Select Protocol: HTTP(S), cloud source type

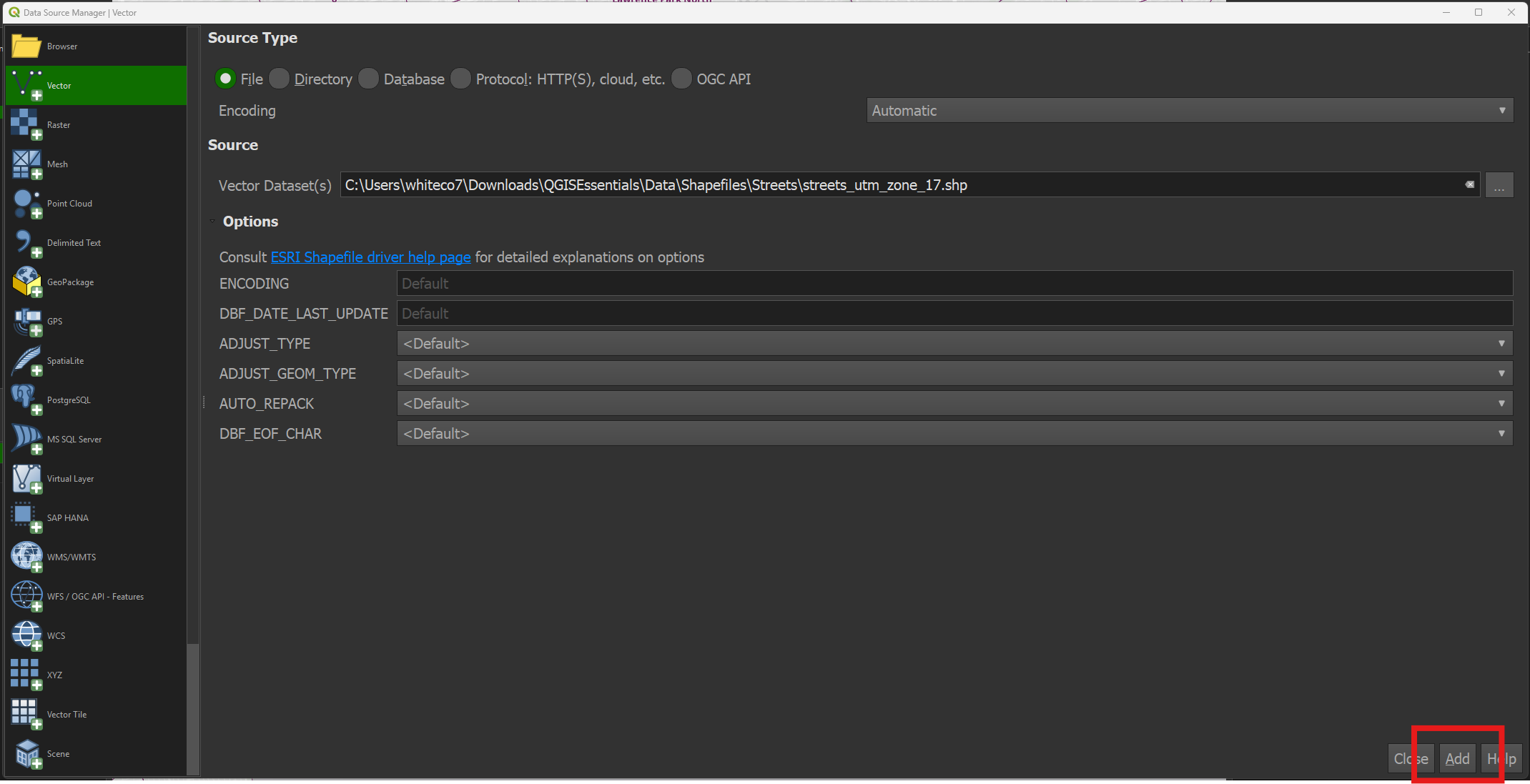[461, 79]
